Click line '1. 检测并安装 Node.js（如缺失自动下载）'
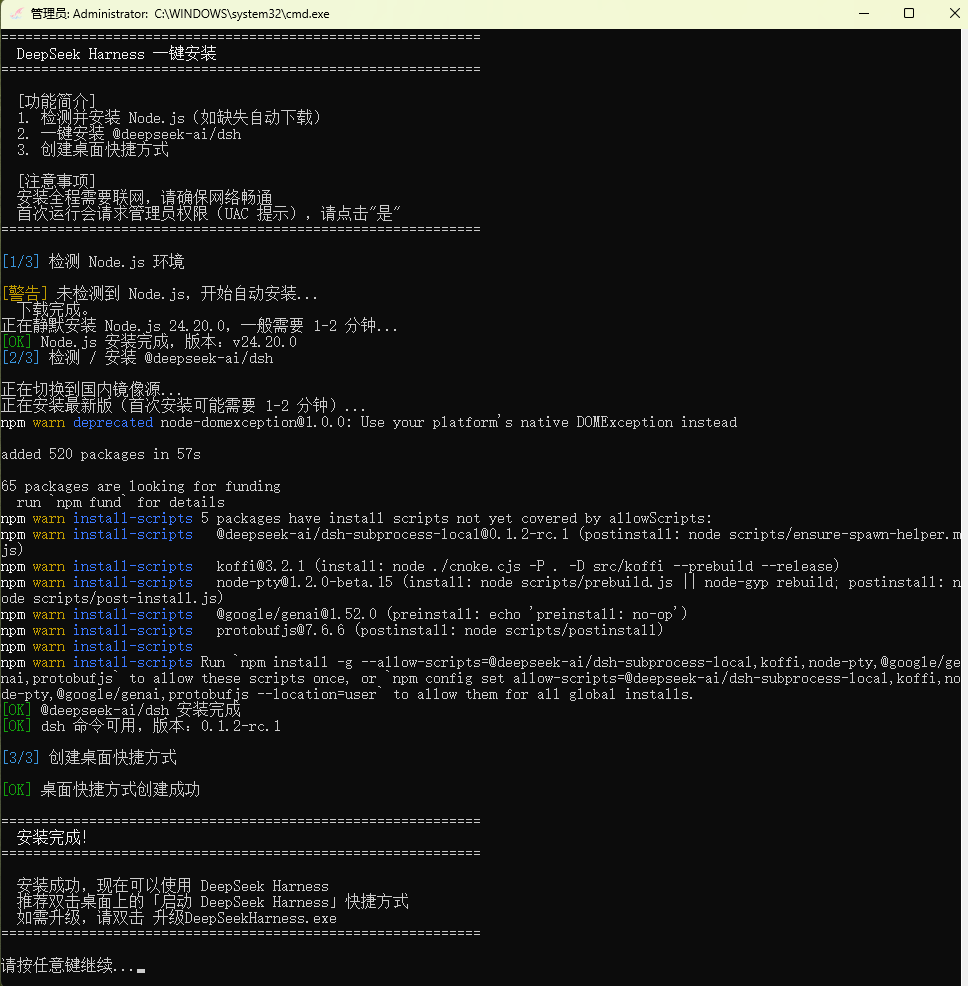 tap(169, 118)
